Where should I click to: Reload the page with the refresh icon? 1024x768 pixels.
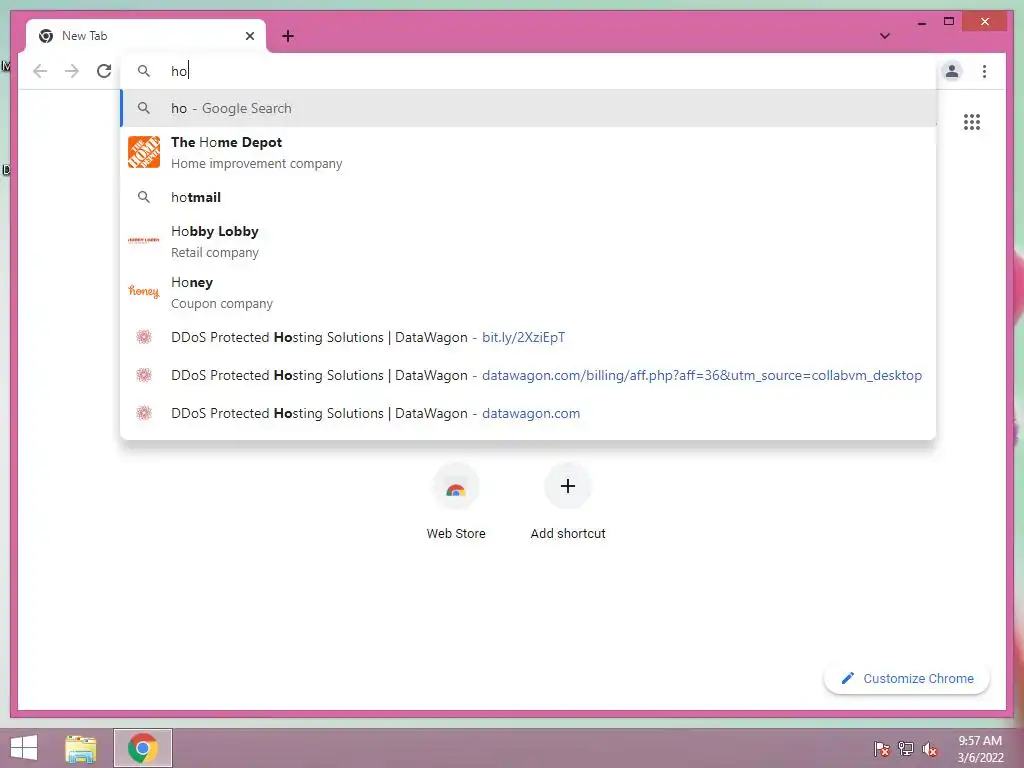click(104, 71)
